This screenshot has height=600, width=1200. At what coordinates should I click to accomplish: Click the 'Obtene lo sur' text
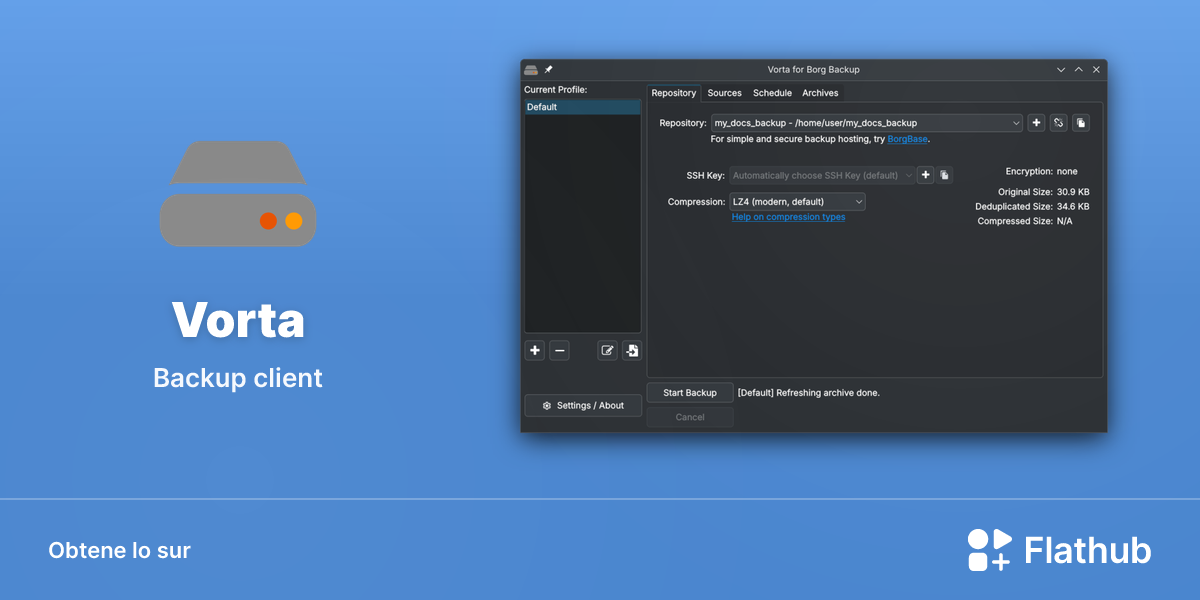119,550
